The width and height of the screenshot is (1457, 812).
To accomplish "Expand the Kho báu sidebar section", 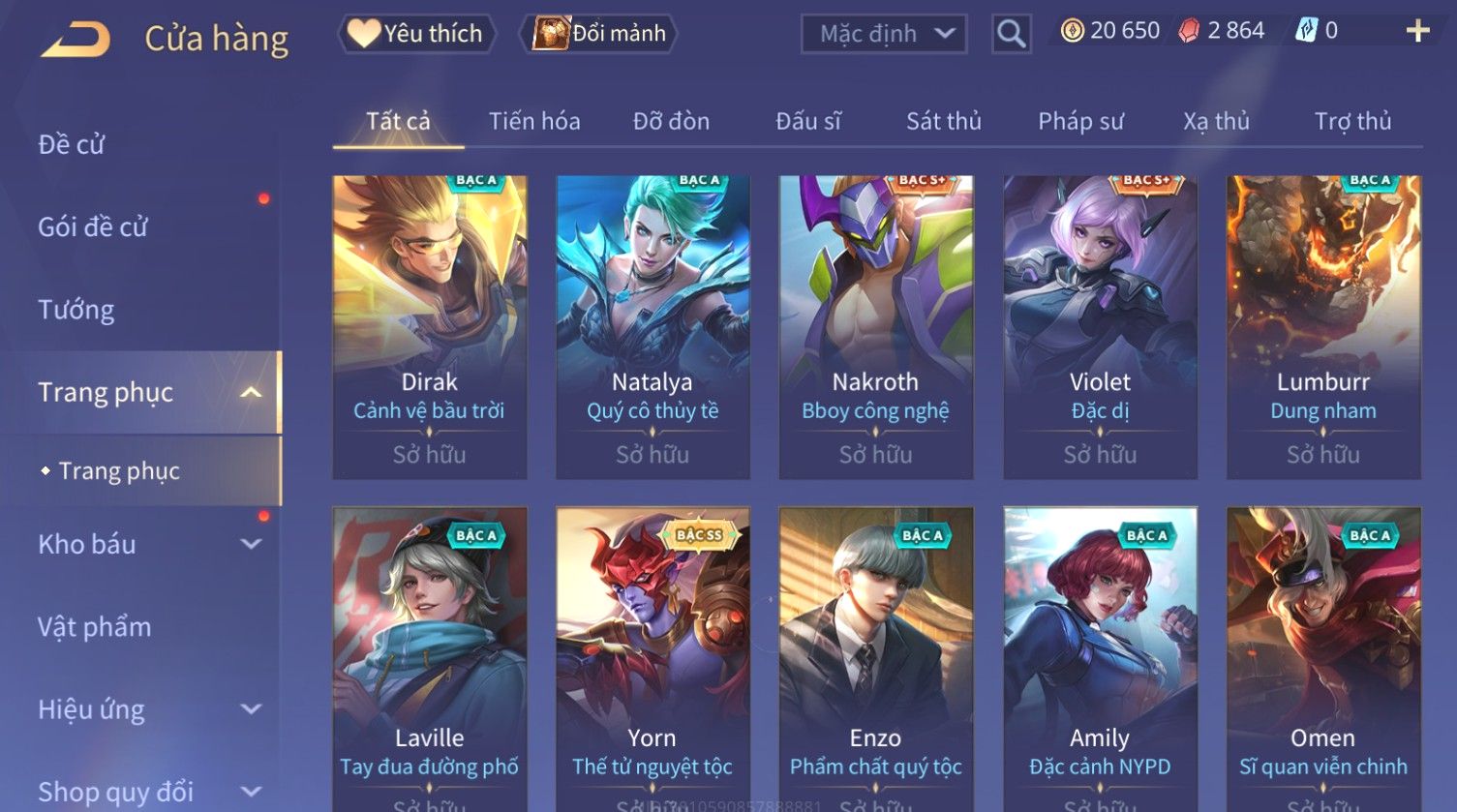I will pyautogui.click(x=251, y=544).
